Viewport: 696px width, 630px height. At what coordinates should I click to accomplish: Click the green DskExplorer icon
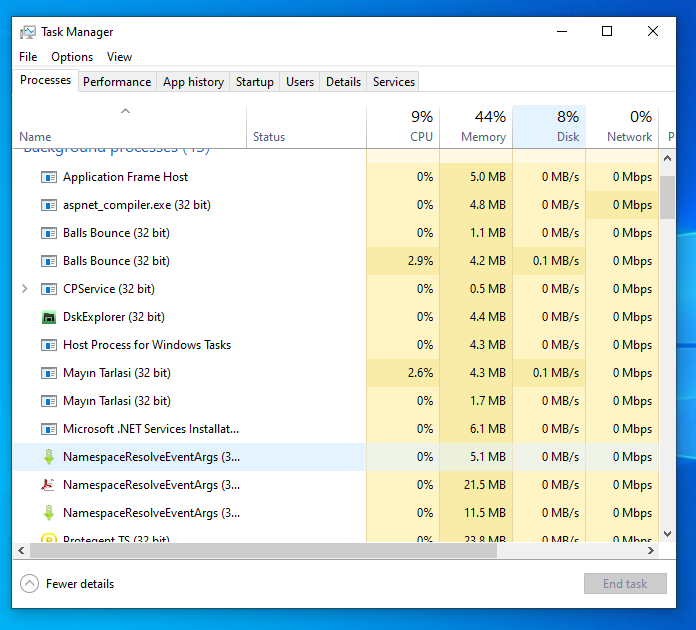click(x=49, y=317)
